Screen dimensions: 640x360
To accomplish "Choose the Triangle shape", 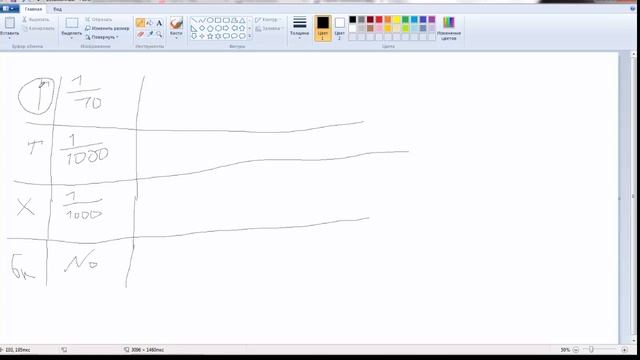I will pyautogui.click(x=242, y=20).
